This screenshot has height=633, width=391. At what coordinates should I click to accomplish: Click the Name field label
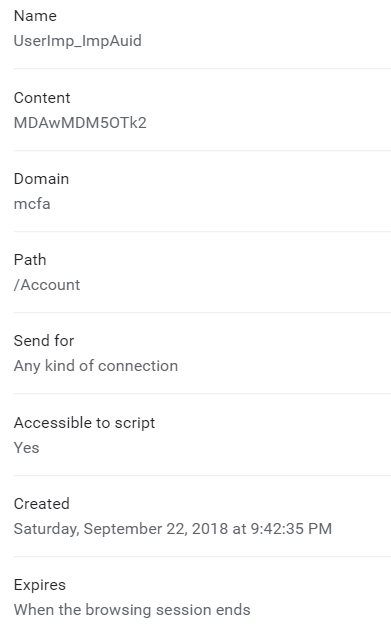click(x=35, y=16)
